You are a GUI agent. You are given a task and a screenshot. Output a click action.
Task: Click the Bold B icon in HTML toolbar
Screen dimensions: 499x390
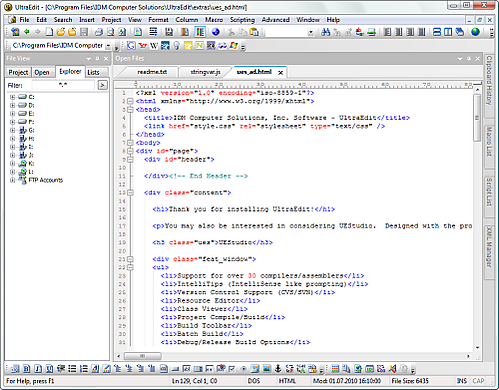click(x=27, y=369)
